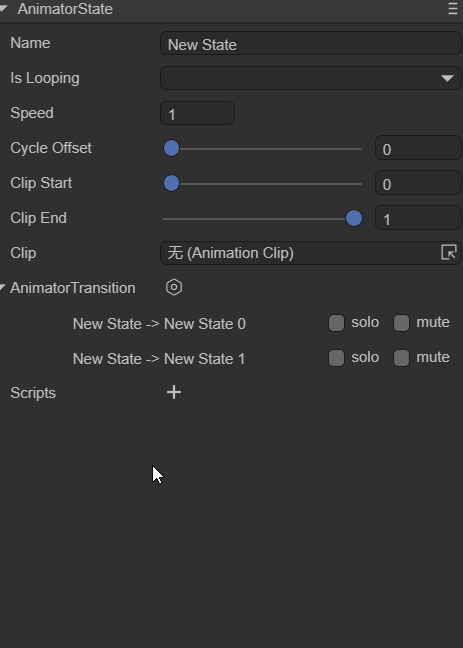This screenshot has height=648, width=463.
Task: Click the Clip End slider handle
Action: [x=354, y=218]
